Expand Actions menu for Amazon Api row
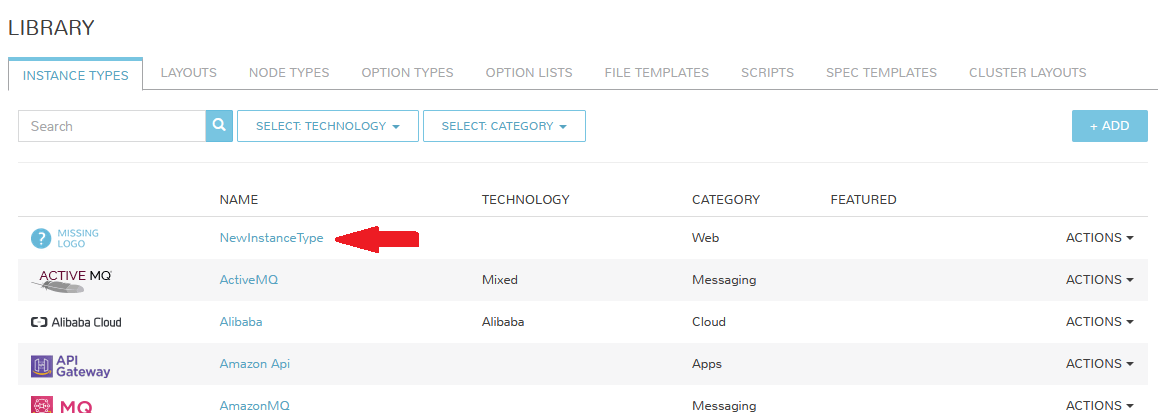This screenshot has width=1161, height=413. [x=1099, y=364]
